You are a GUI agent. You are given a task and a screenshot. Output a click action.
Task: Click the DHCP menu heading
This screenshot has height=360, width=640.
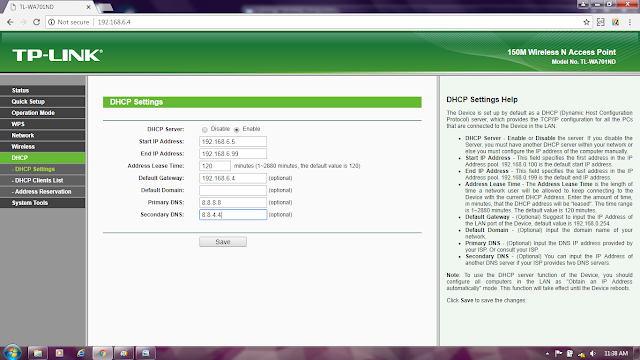tap(42, 158)
